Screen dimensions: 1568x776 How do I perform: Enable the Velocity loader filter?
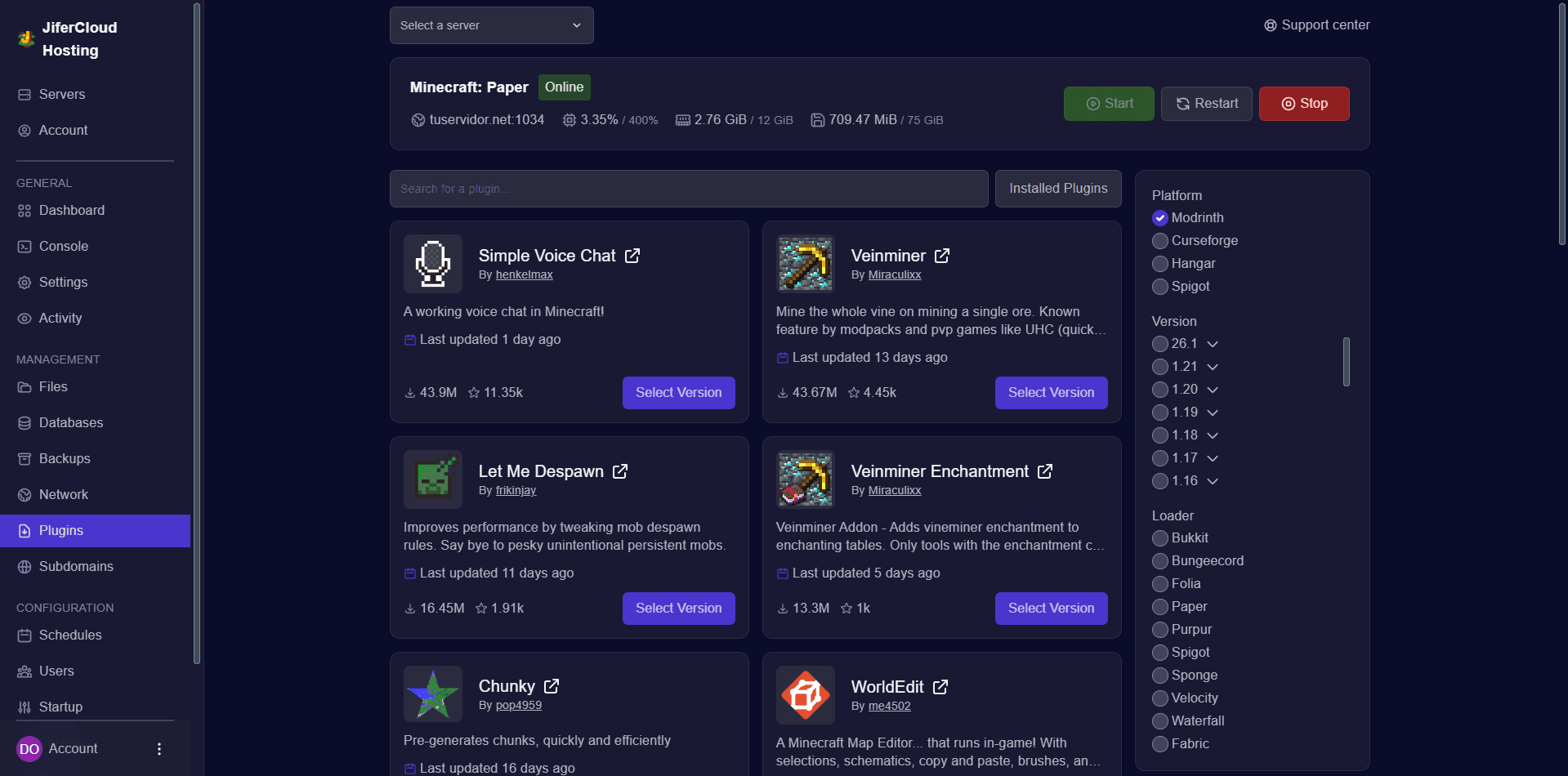click(x=1160, y=698)
